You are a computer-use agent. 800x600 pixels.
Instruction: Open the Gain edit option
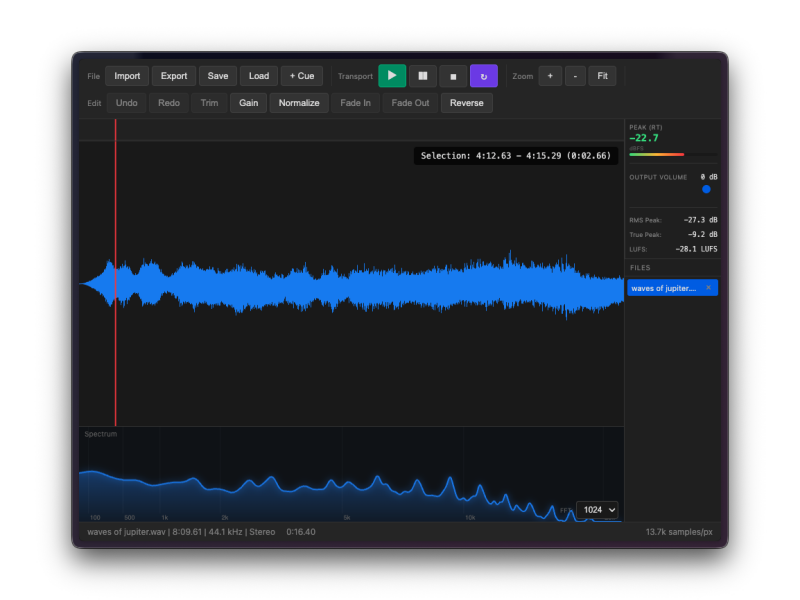[x=248, y=103]
